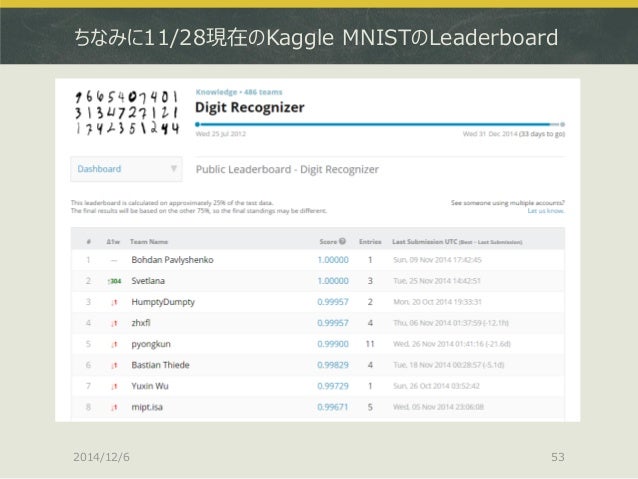Click the Entries column header
Screen dimensions: 638x479
click(x=370, y=242)
